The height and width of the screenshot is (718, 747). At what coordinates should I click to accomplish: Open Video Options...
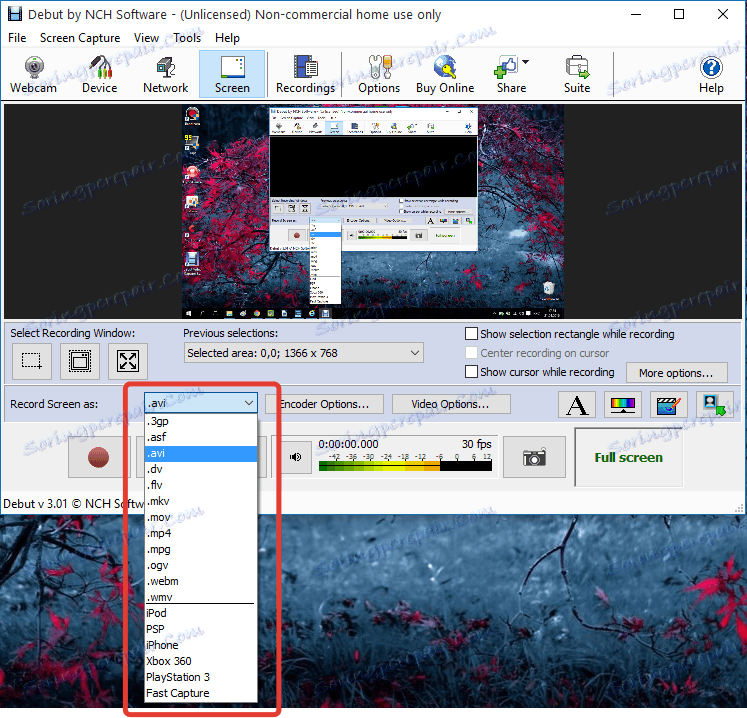(x=451, y=404)
